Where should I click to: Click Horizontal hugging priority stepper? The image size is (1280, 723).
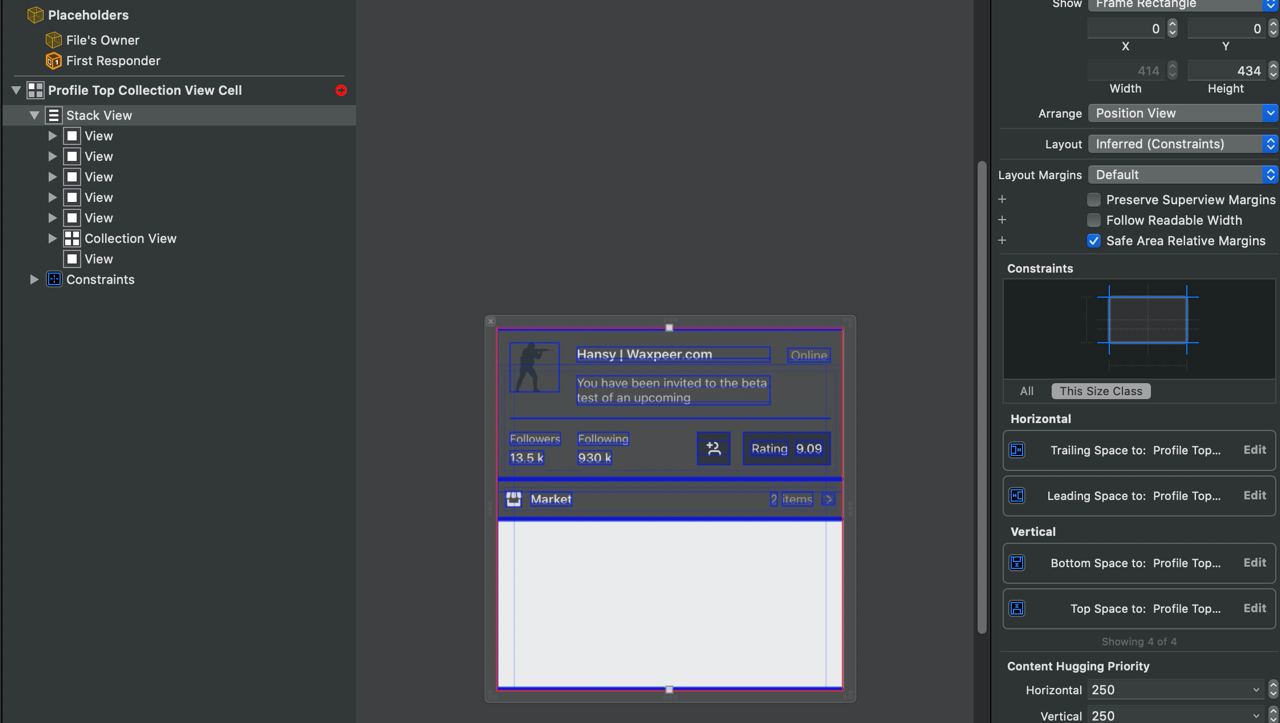pos(1273,690)
